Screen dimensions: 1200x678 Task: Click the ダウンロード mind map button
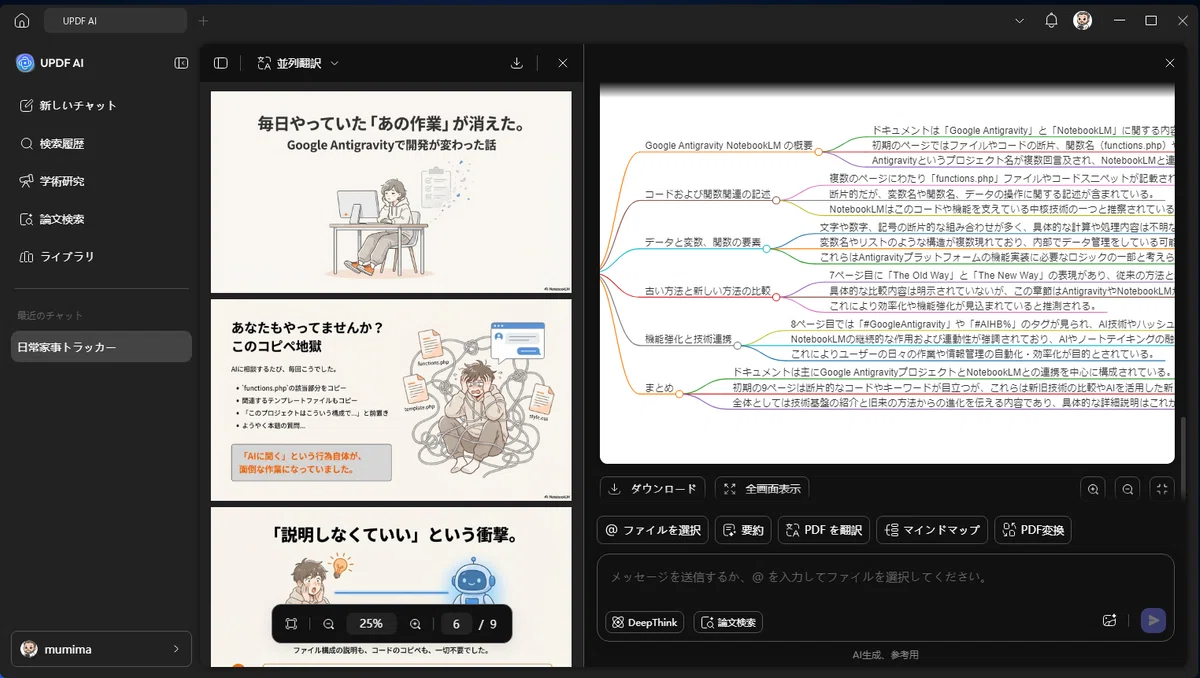[x=653, y=489]
